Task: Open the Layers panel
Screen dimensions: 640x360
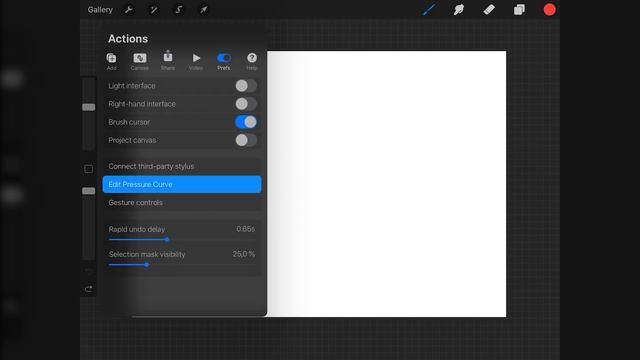Action: [x=519, y=9]
